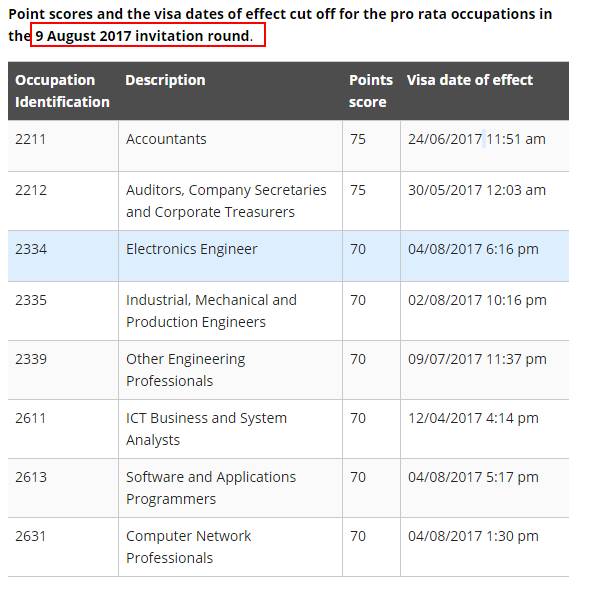
Task: Click the Description column header
Action: (165, 80)
